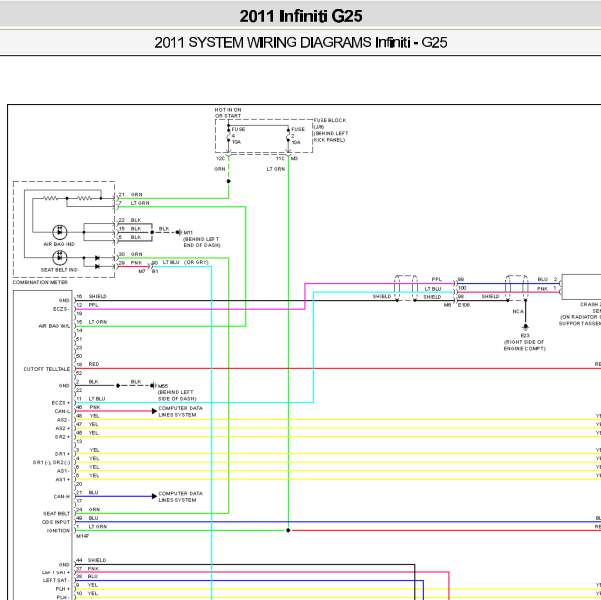Select the "DR1 +" terminal label
601x600 pixels.
[x=63, y=454]
